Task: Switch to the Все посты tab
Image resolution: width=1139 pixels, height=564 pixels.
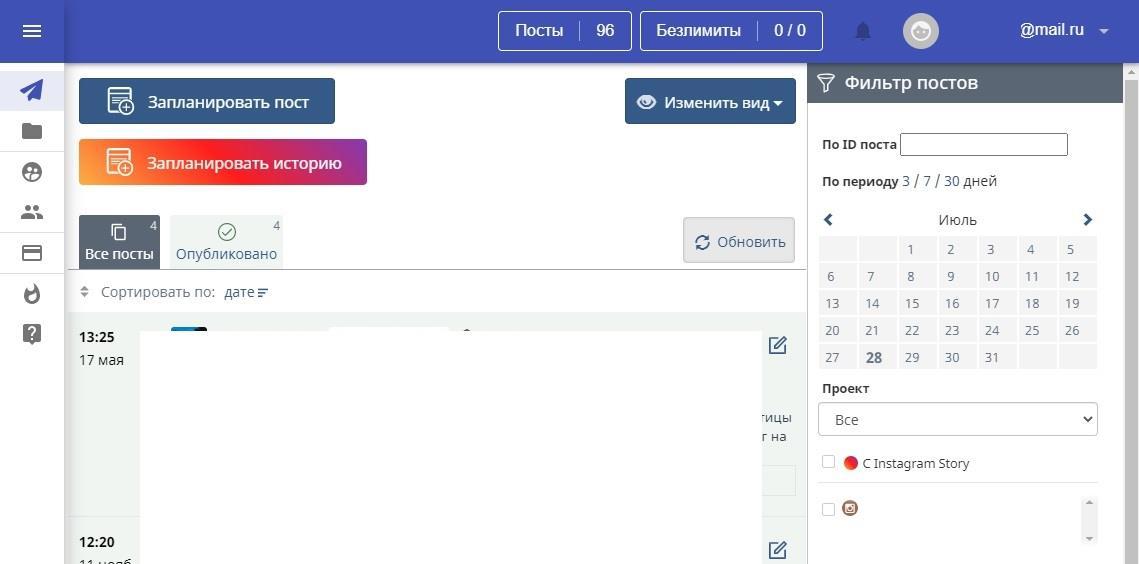Action: [119, 242]
